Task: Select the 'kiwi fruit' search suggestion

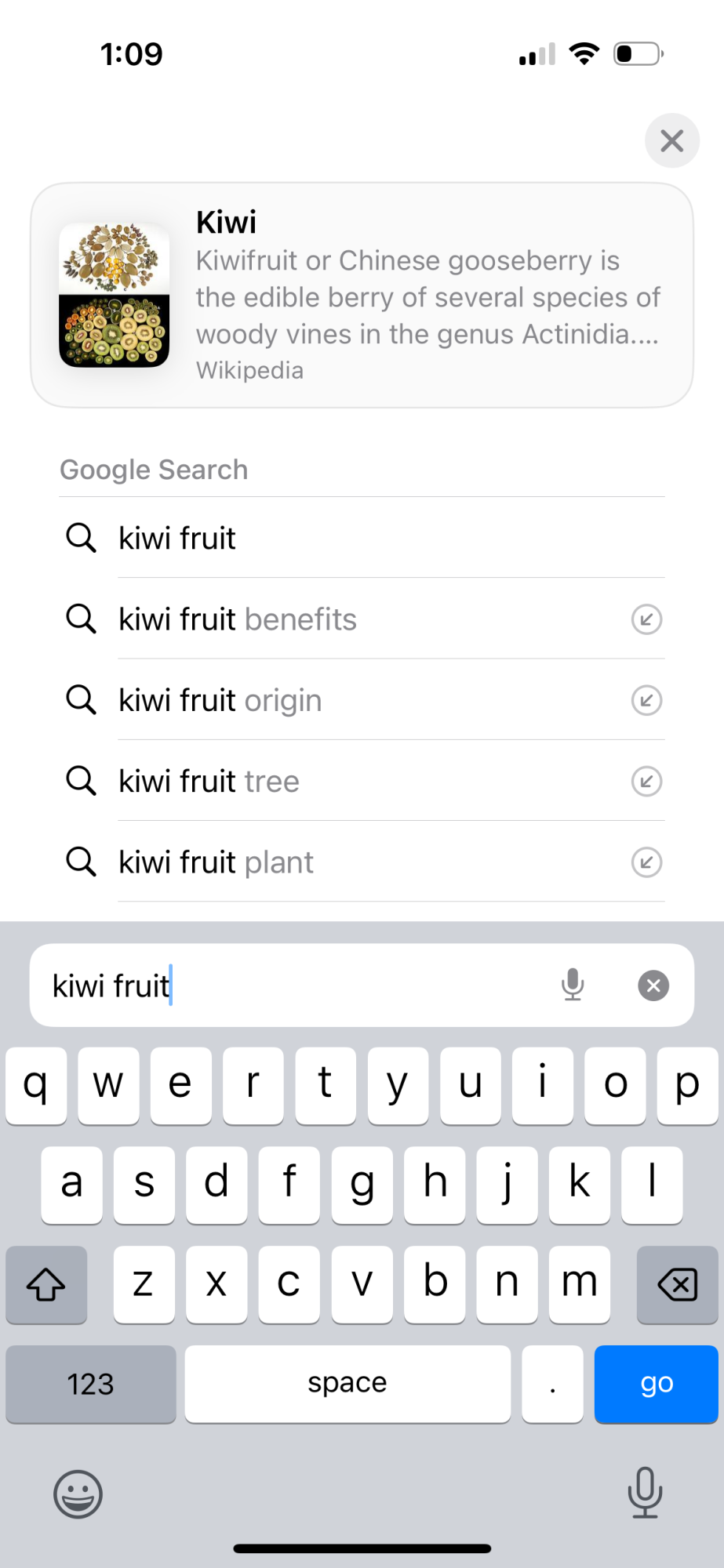Action: pos(362,538)
